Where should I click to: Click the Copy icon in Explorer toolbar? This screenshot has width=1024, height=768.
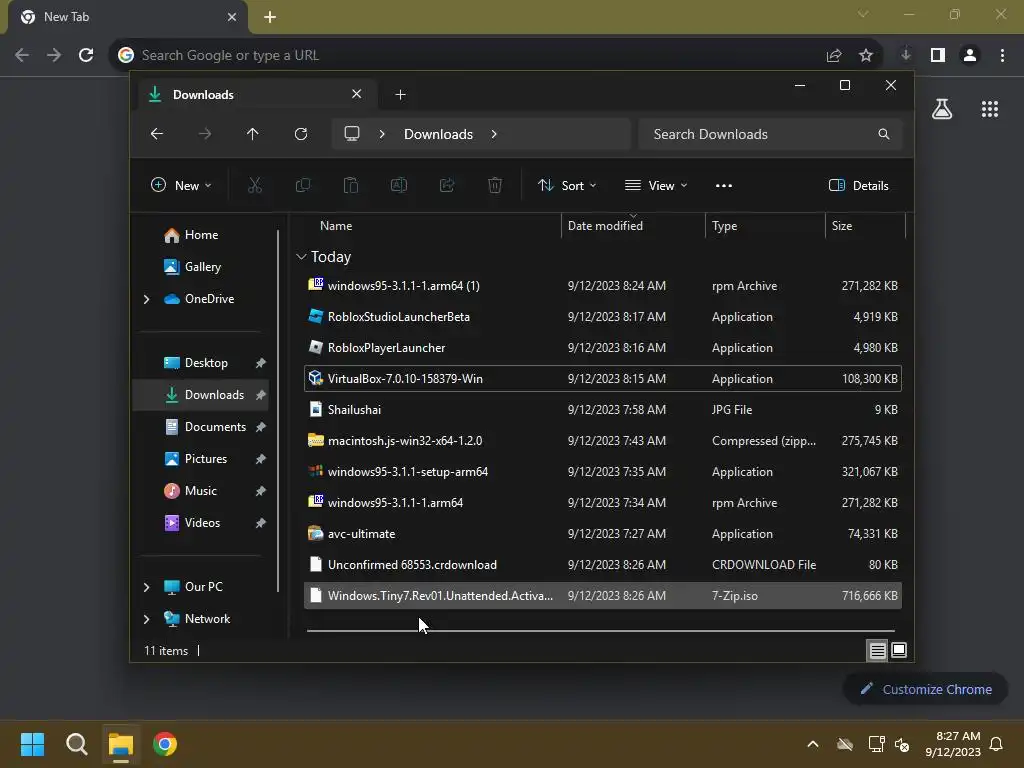303,185
